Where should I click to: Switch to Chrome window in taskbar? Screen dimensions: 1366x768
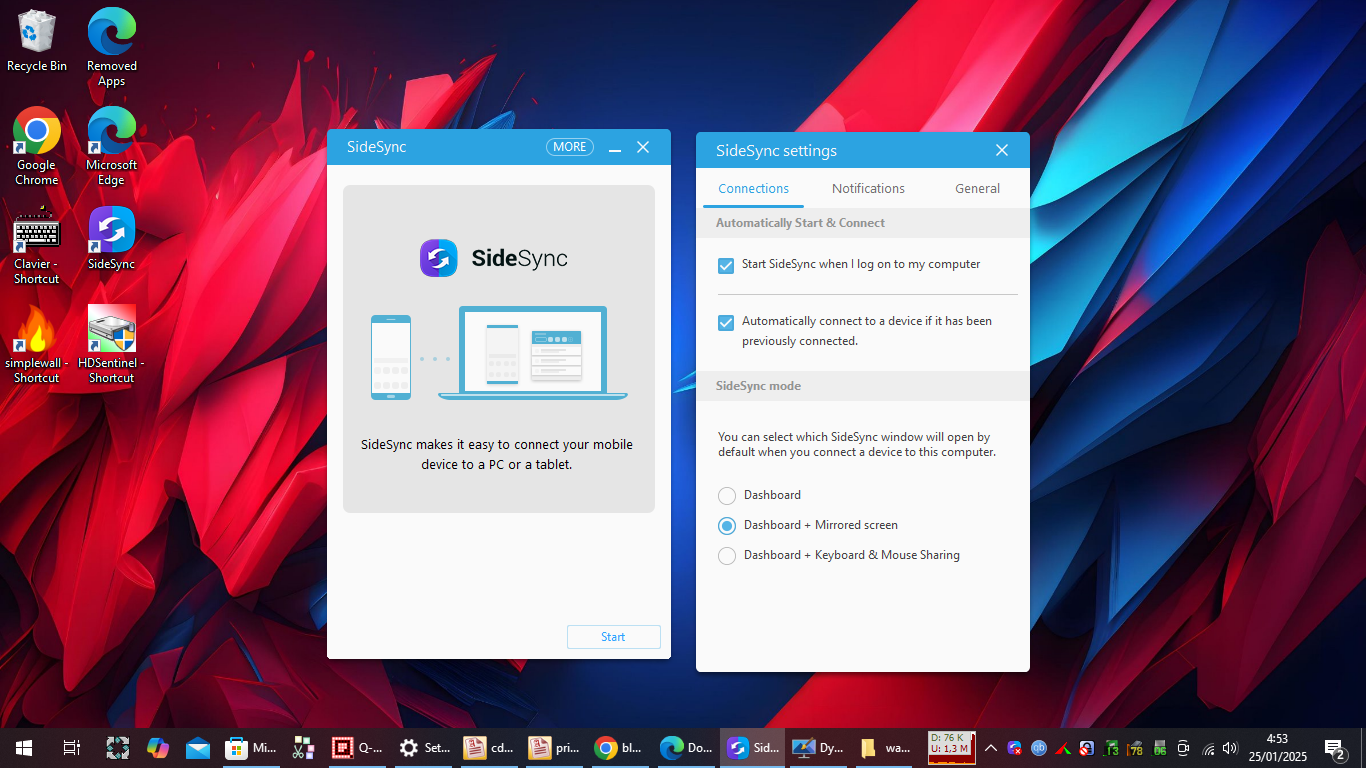[x=619, y=747]
